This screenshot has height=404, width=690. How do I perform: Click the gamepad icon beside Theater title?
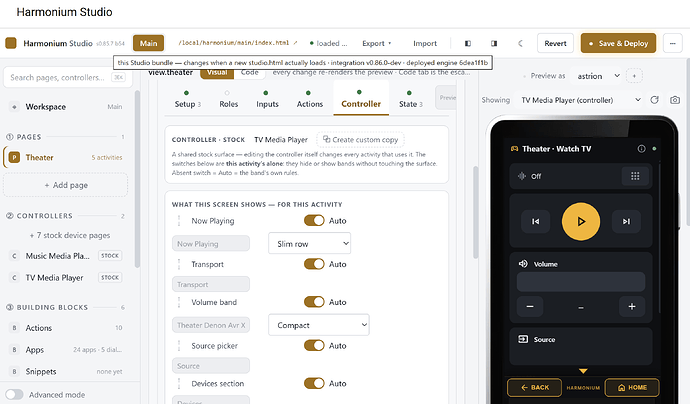[x=514, y=149]
